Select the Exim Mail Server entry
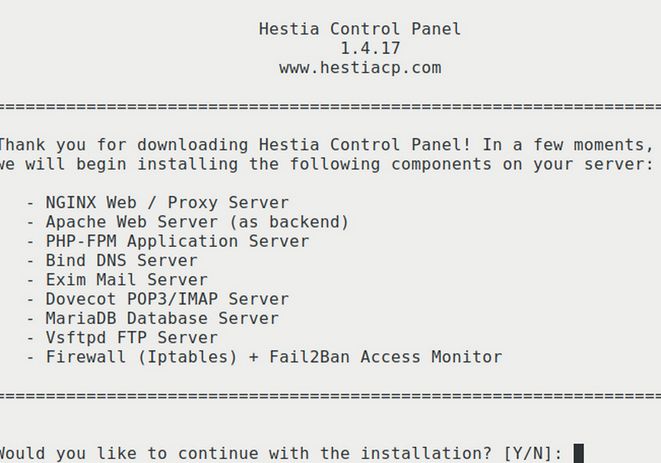Image resolution: width=661 pixels, height=463 pixels. coord(129,280)
